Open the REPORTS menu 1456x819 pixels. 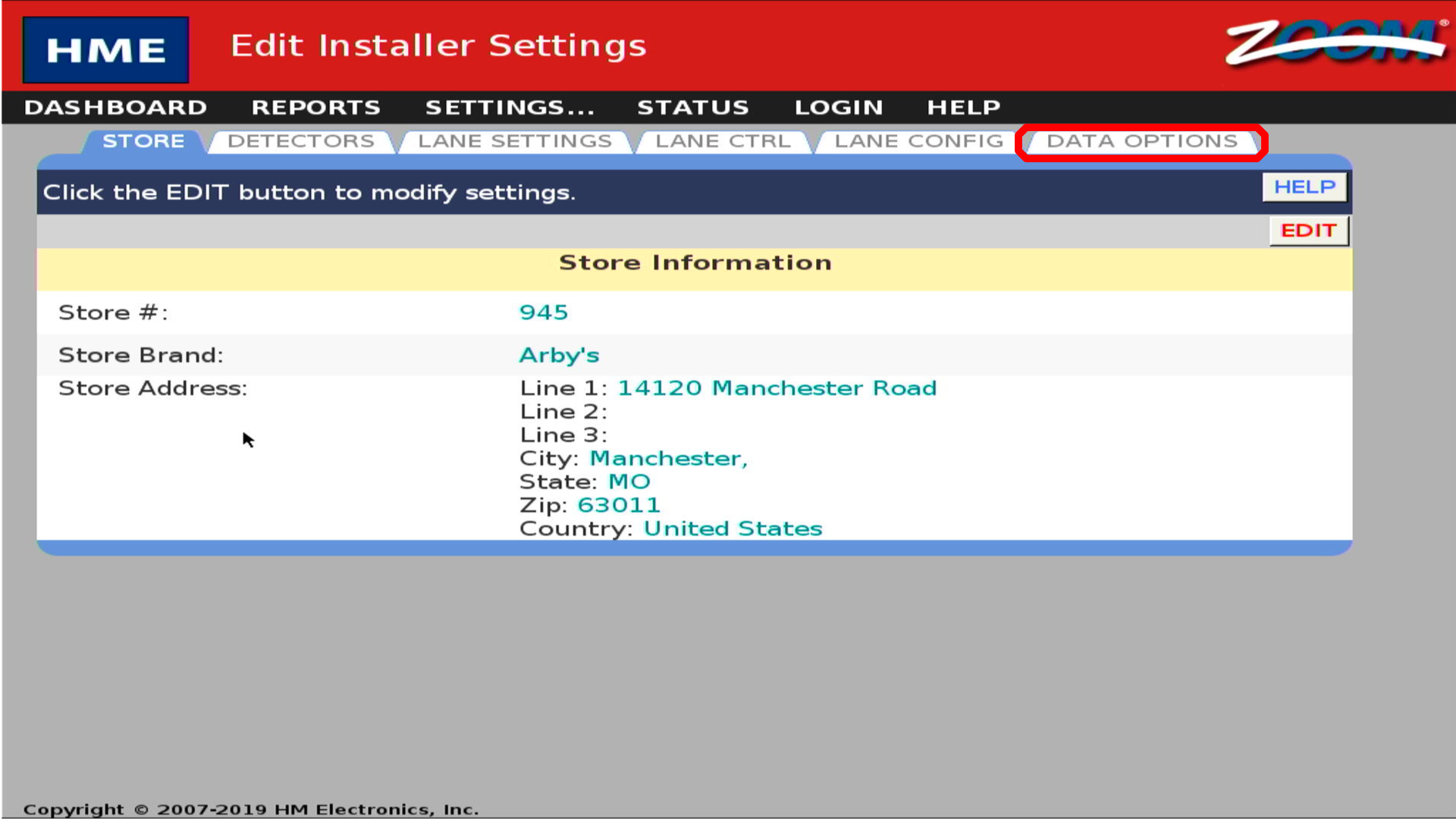(x=315, y=107)
